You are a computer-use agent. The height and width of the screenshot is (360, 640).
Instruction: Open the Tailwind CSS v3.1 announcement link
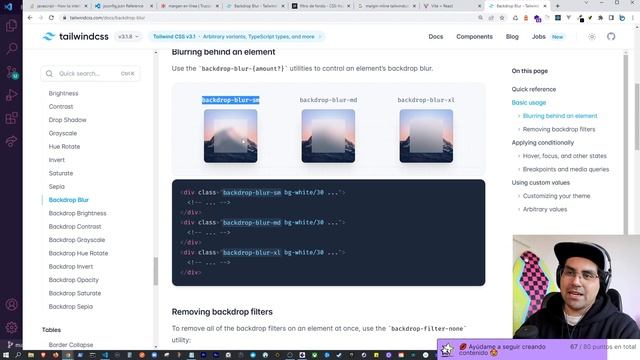[237, 36]
